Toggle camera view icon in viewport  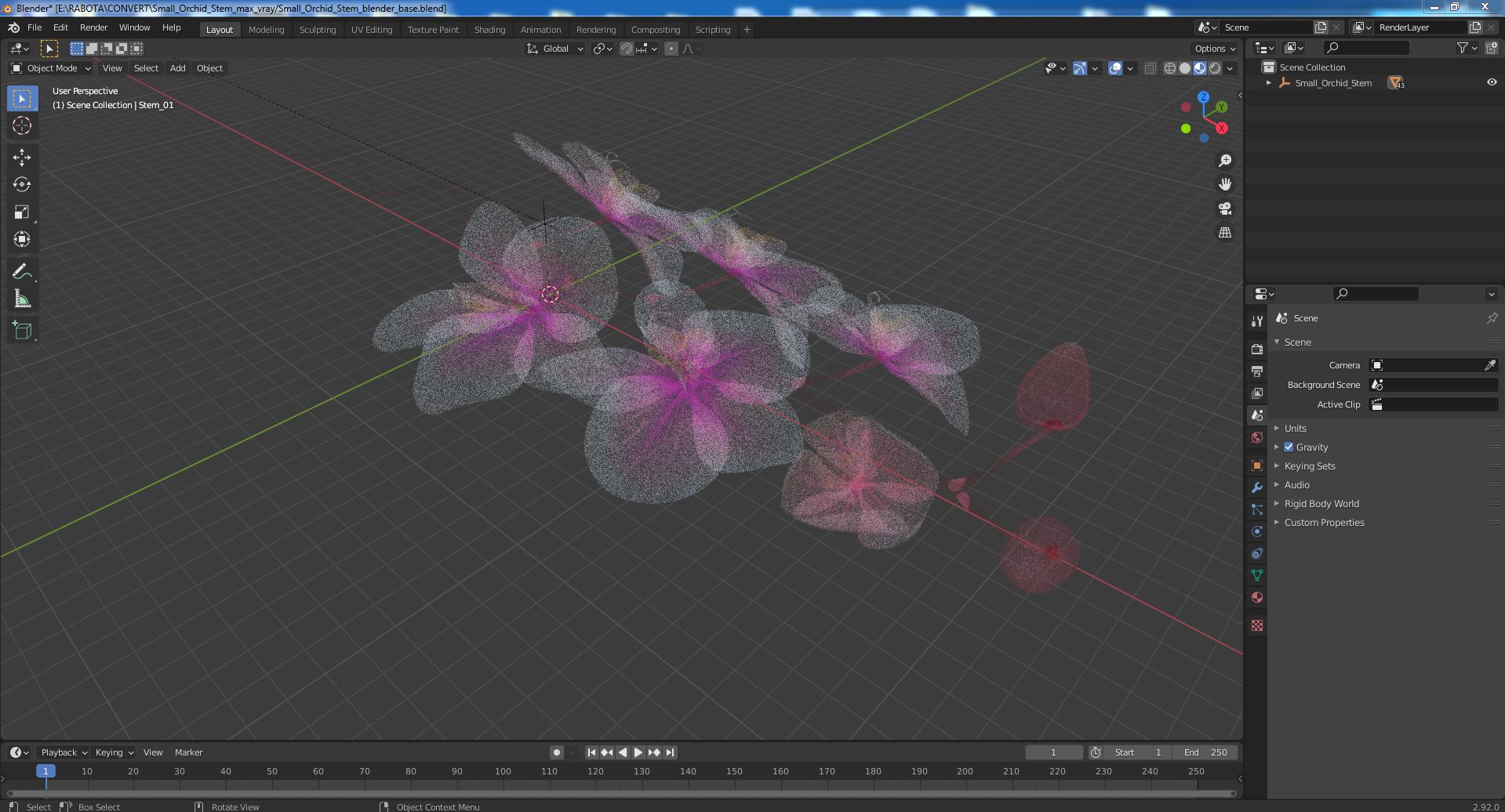tap(1225, 208)
